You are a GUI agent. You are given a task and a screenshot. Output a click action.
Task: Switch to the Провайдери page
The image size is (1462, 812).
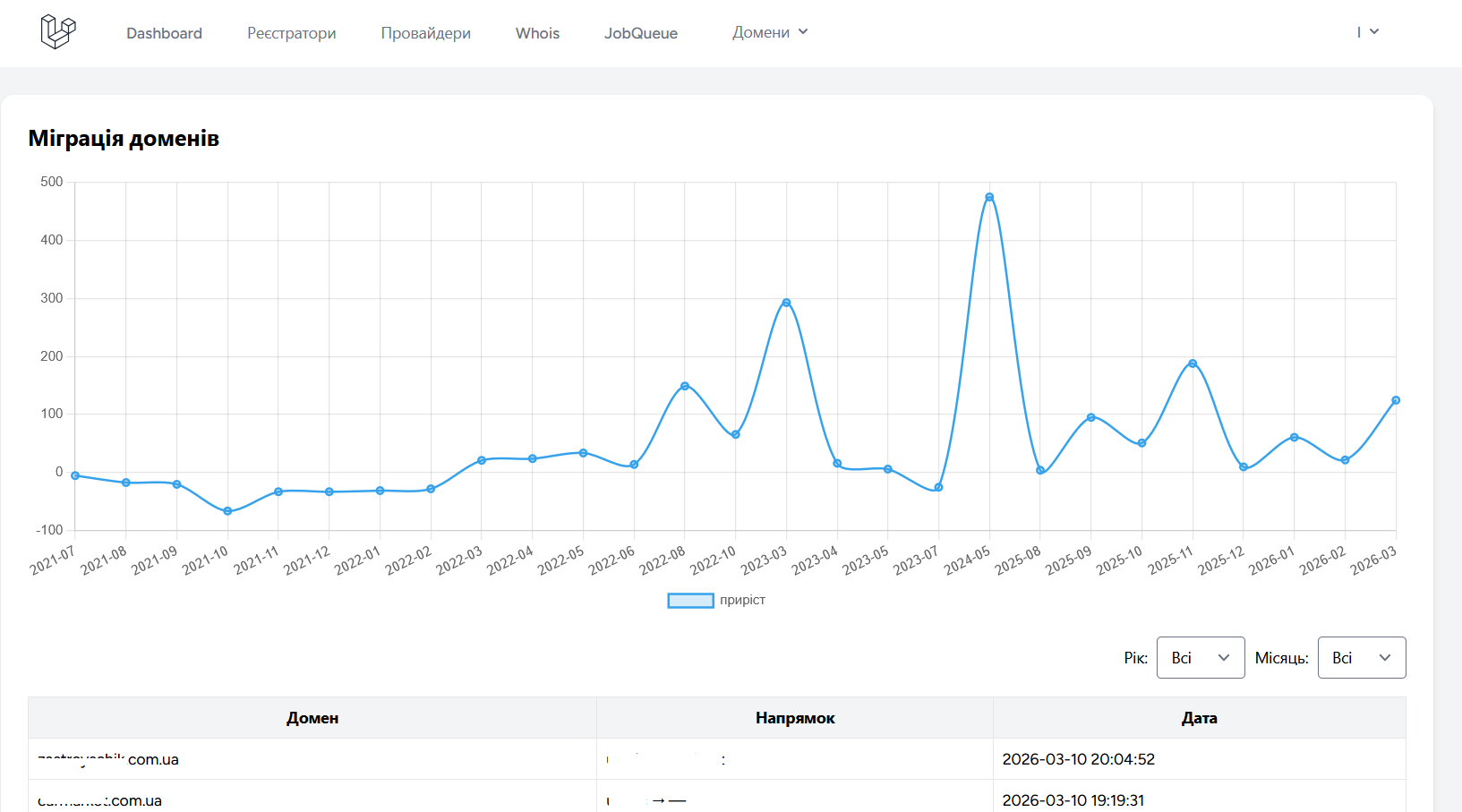pyautogui.click(x=425, y=33)
